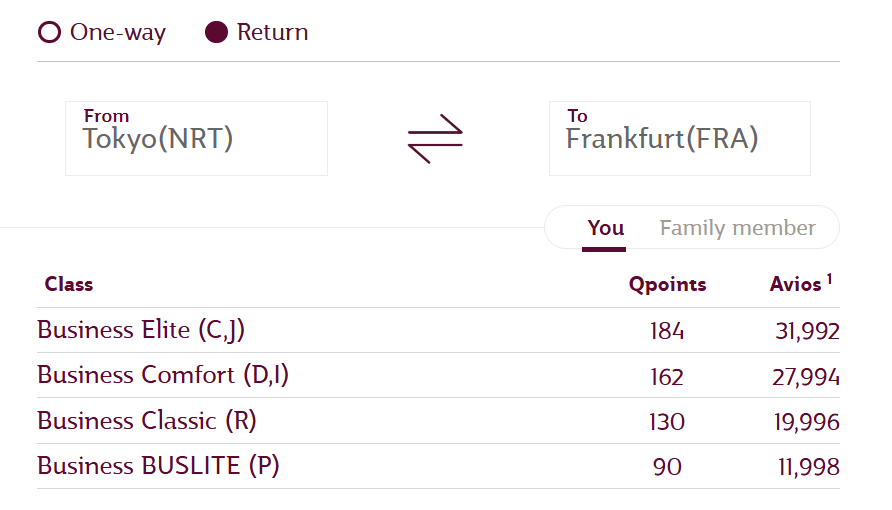Click the 162 Qpoints value for Business Comfort
The height and width of the screenshot is (510, 892).
pyautogui.click(x=667, y=377)
